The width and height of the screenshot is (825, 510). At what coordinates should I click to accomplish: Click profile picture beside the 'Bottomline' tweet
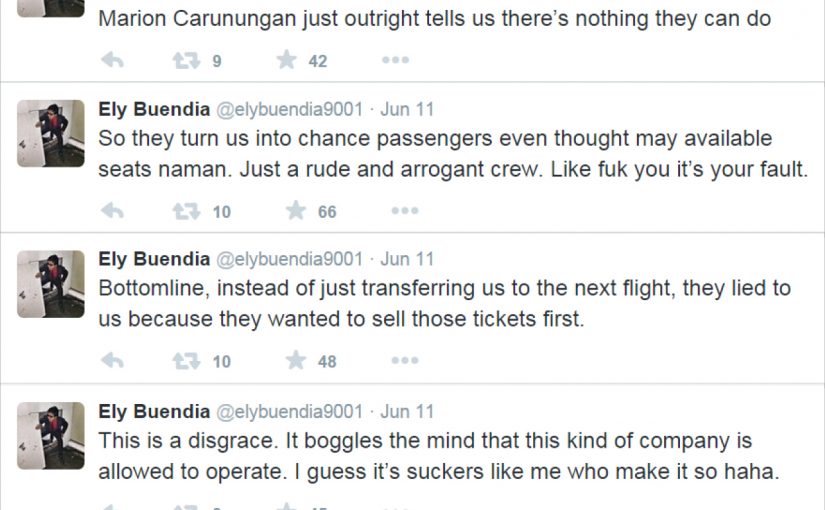(51, 284)
